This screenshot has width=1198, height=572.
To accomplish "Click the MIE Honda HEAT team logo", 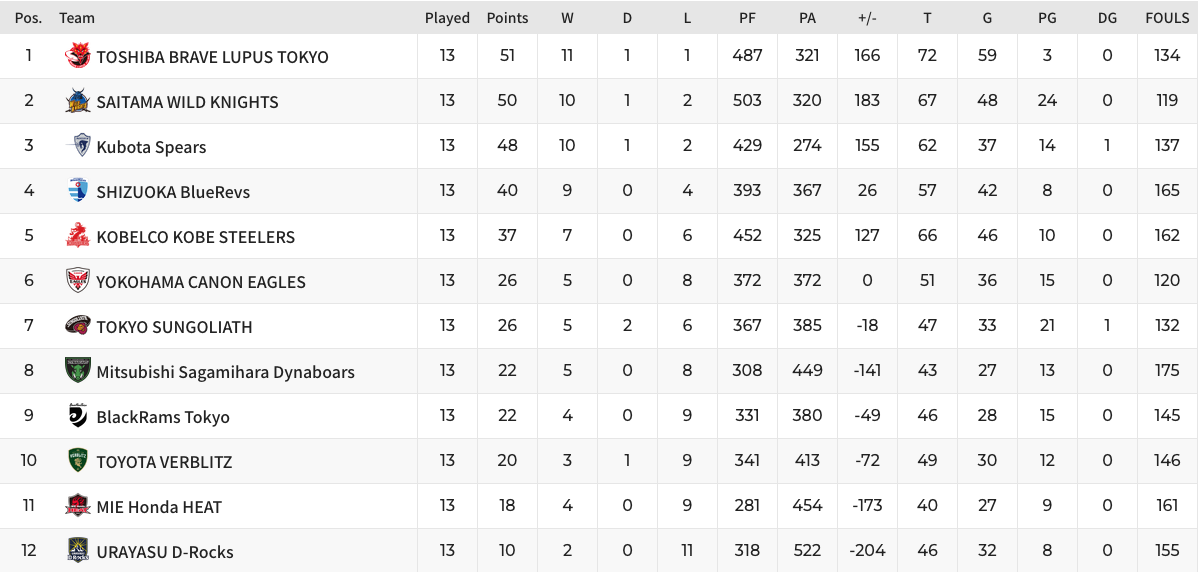I will coord(78,506).
